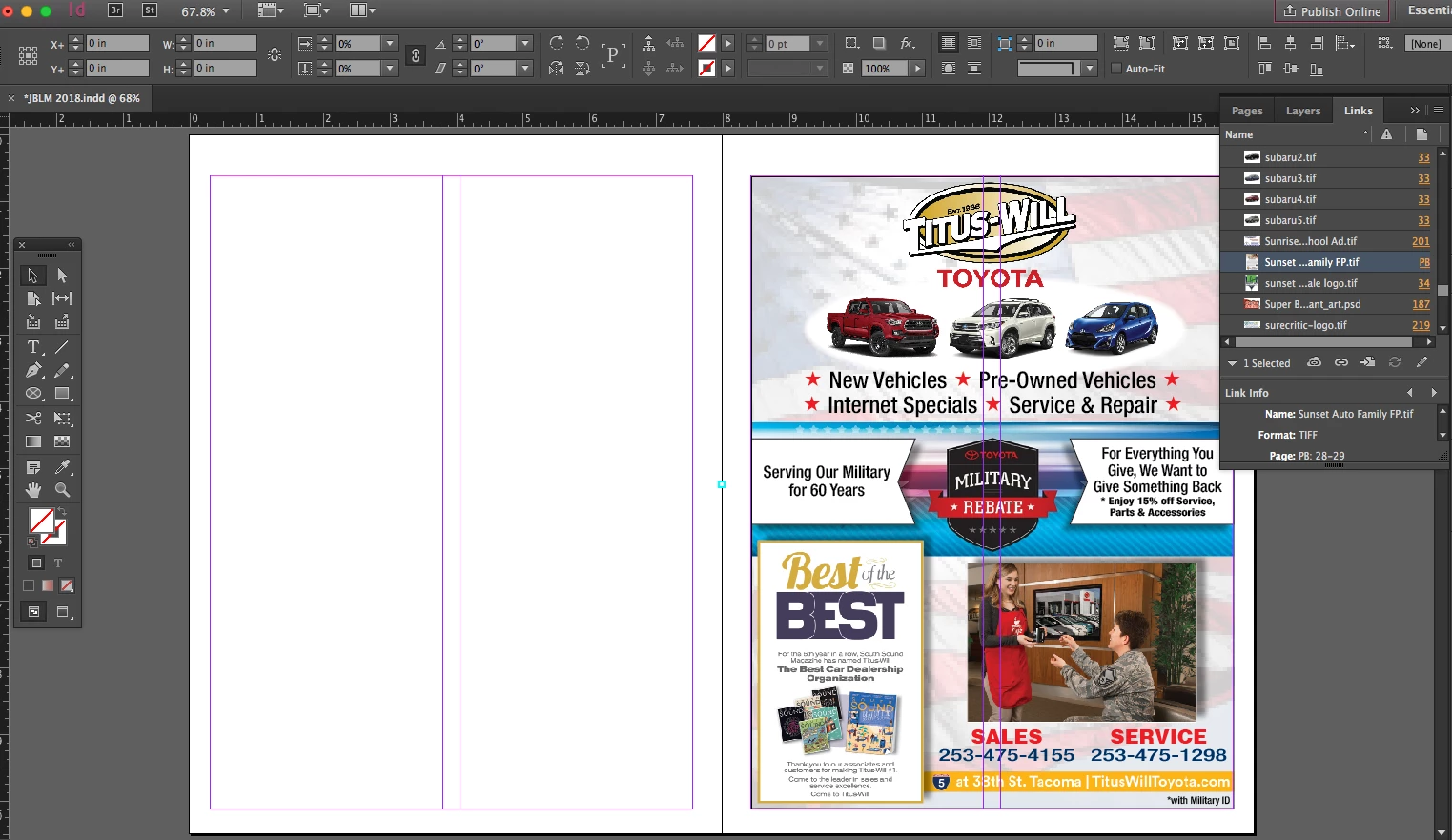Enable the Auto-Fit checkbox
This screenshot has width=1452, height=840.
click(1116, 69)
